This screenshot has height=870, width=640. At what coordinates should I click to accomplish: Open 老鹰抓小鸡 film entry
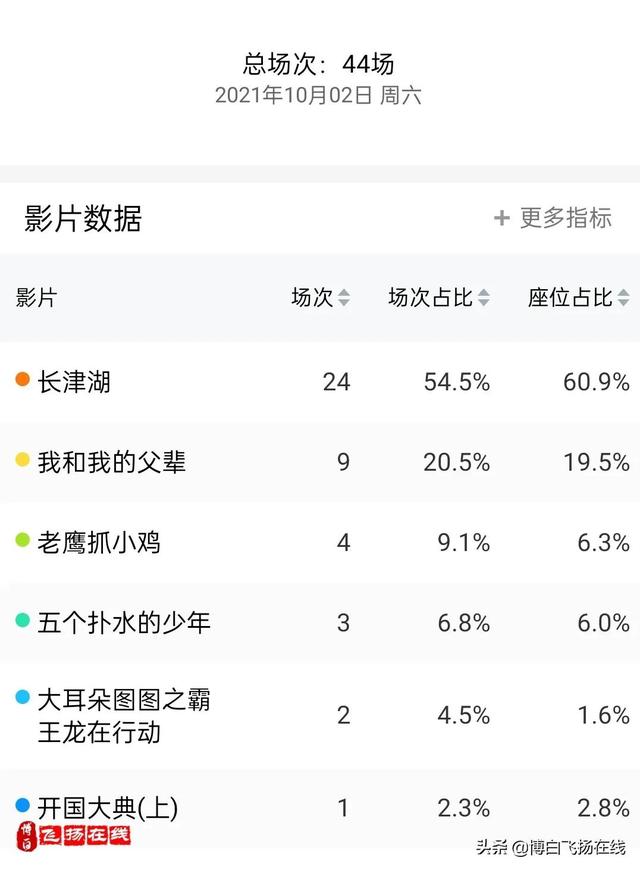(99, 542)
